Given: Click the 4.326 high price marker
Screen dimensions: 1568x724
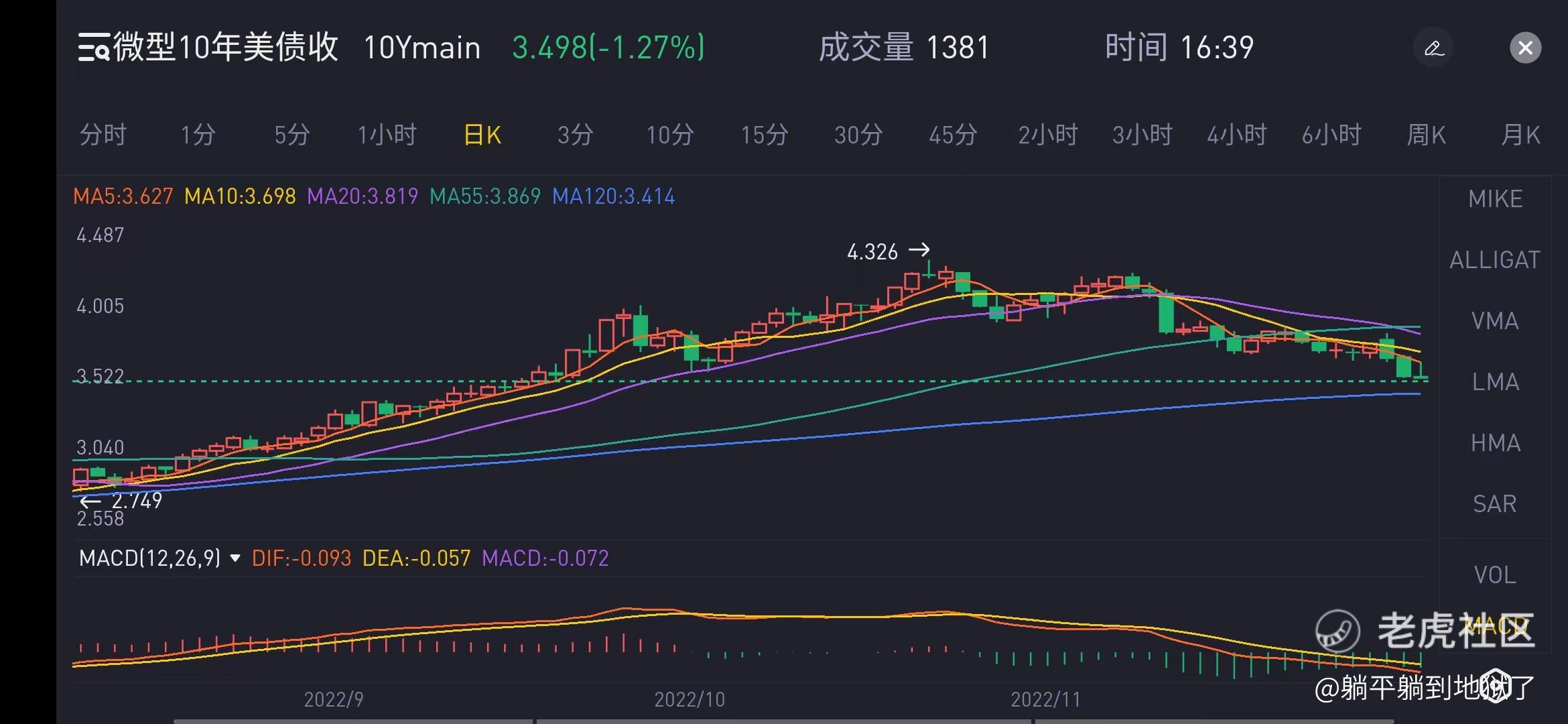Looking at the screenshot, I should coord(872,252).
